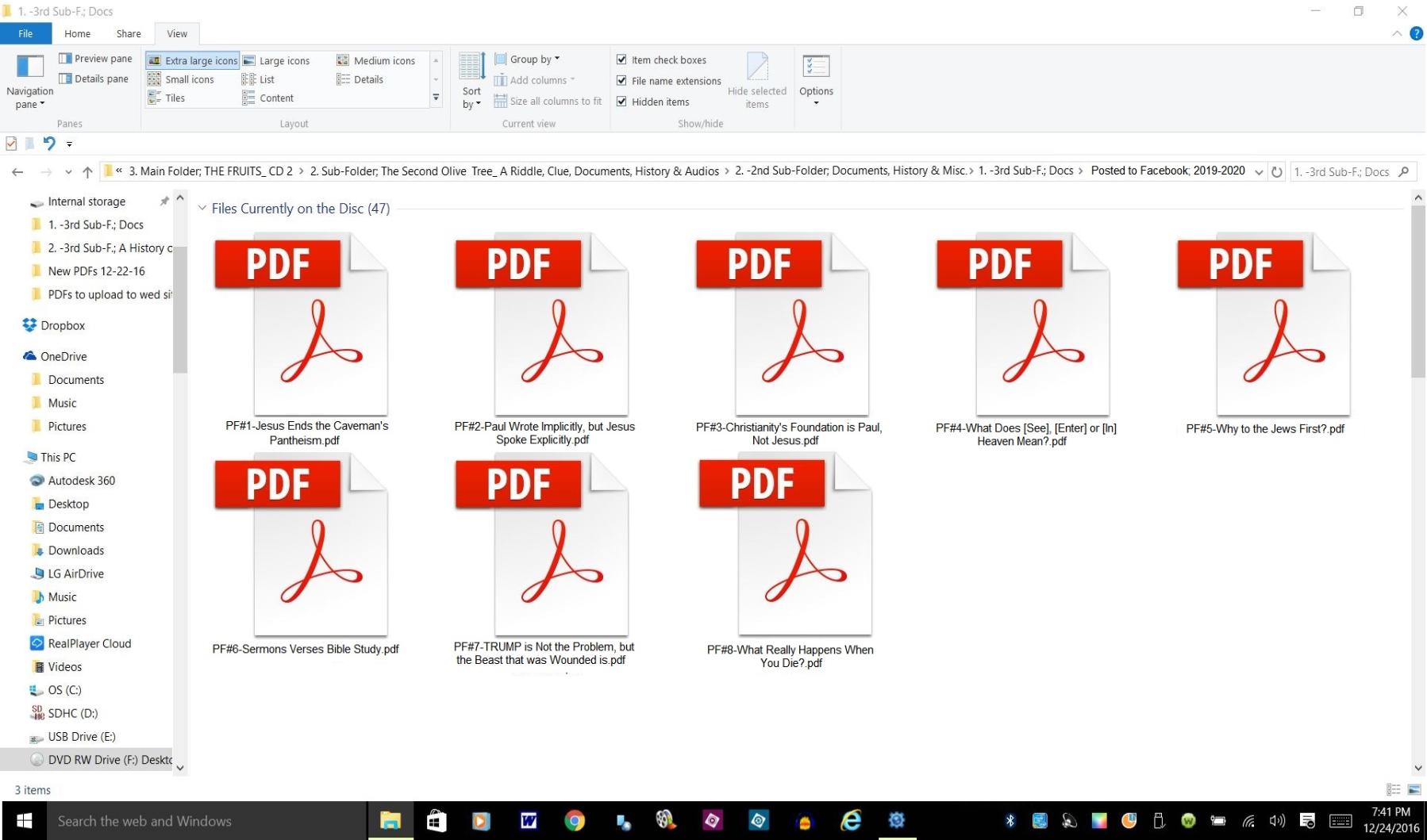Switch to the Home ribbon tab
The width and height of the screenshot is (1427, 840).
(77, 33)
